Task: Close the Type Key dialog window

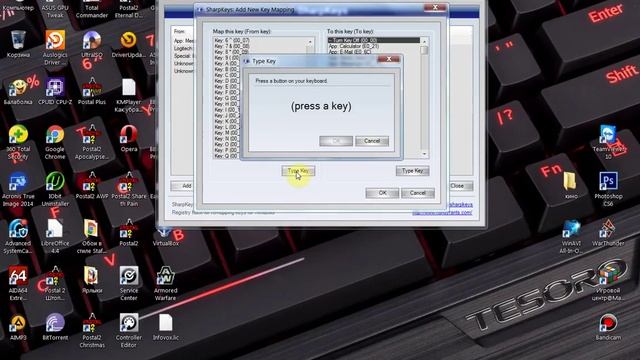Action: pyautogui.click(x=388, y=59)
